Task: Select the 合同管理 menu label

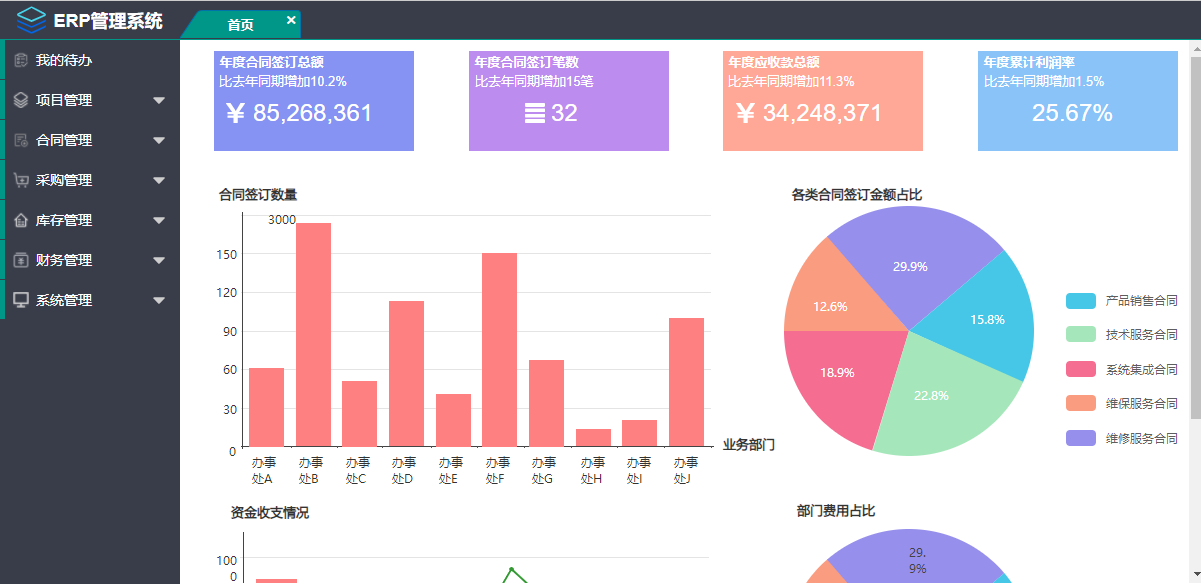Action: [64, 140]
